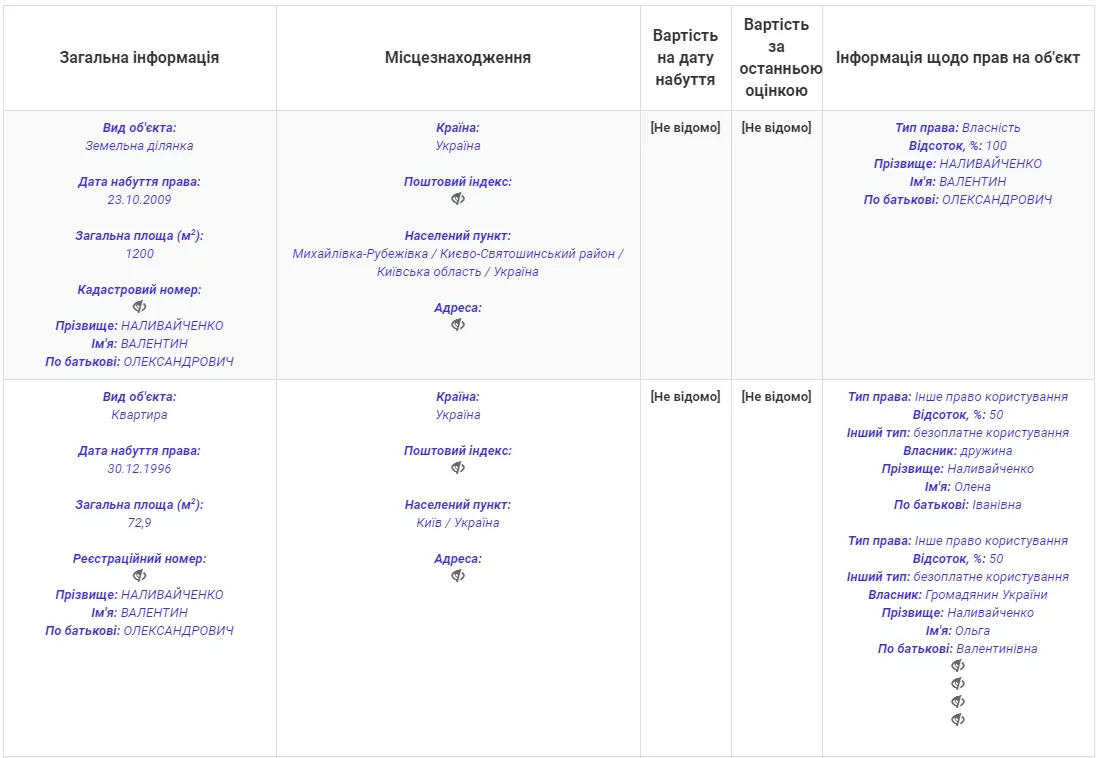
Task: Click the Вартість за останньою оцінкою header
Action: coord(776,58)
